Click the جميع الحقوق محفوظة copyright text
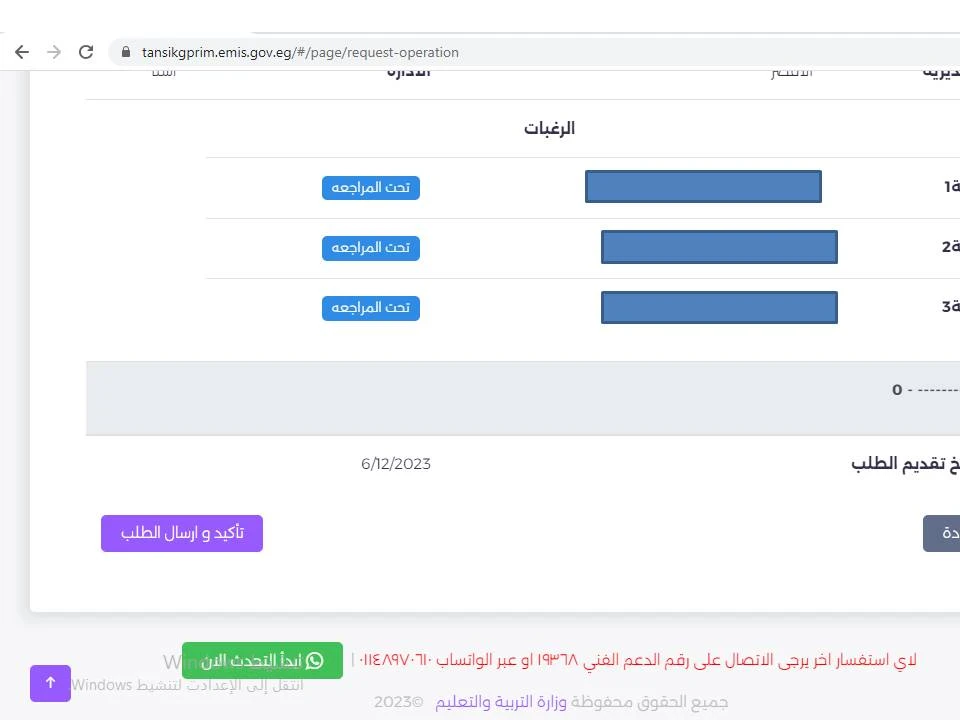The width and height of the screenshot is (960, 720). [x=650, y=702]
